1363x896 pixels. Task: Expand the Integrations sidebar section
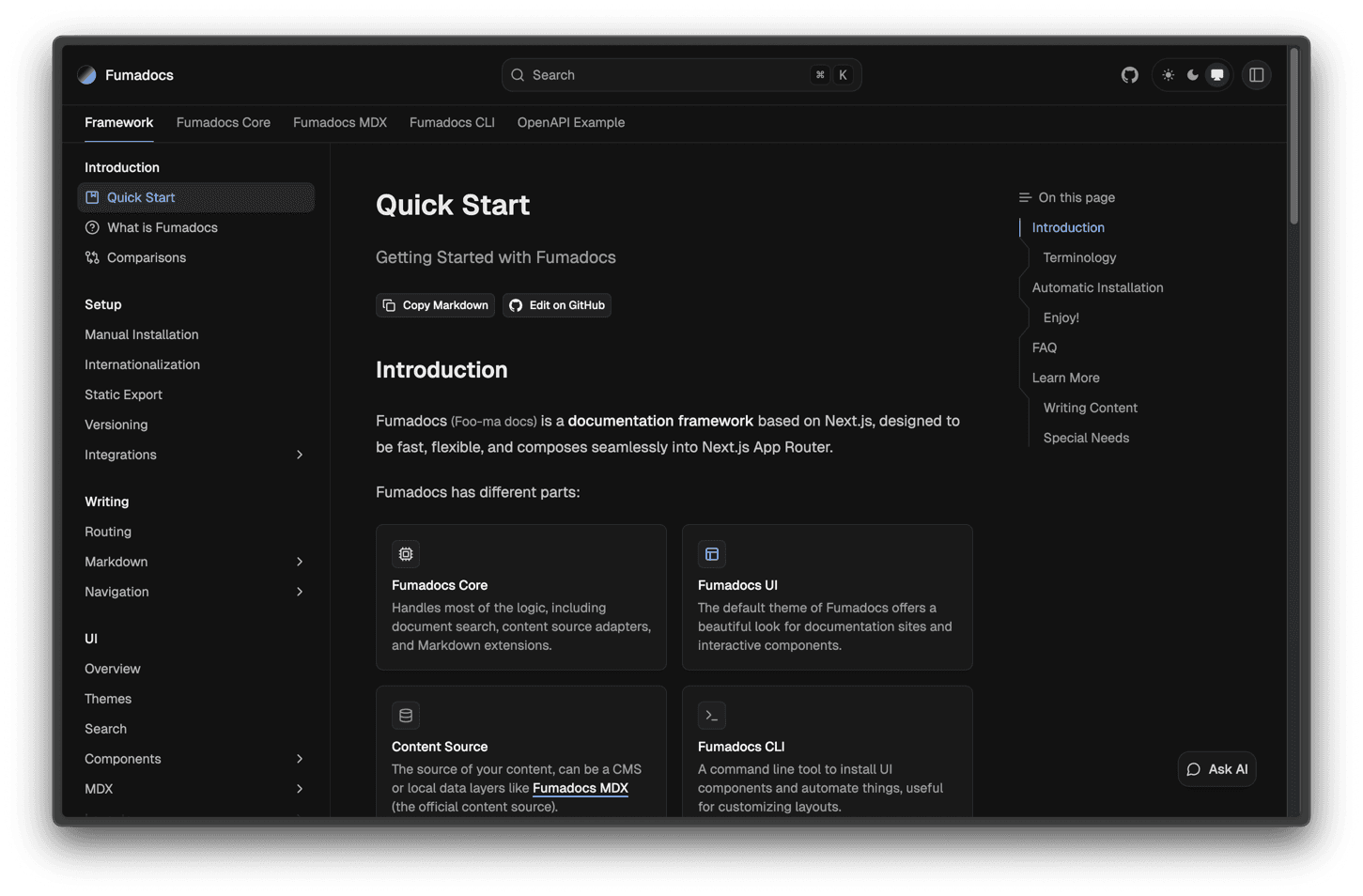[x=300, y=455]
